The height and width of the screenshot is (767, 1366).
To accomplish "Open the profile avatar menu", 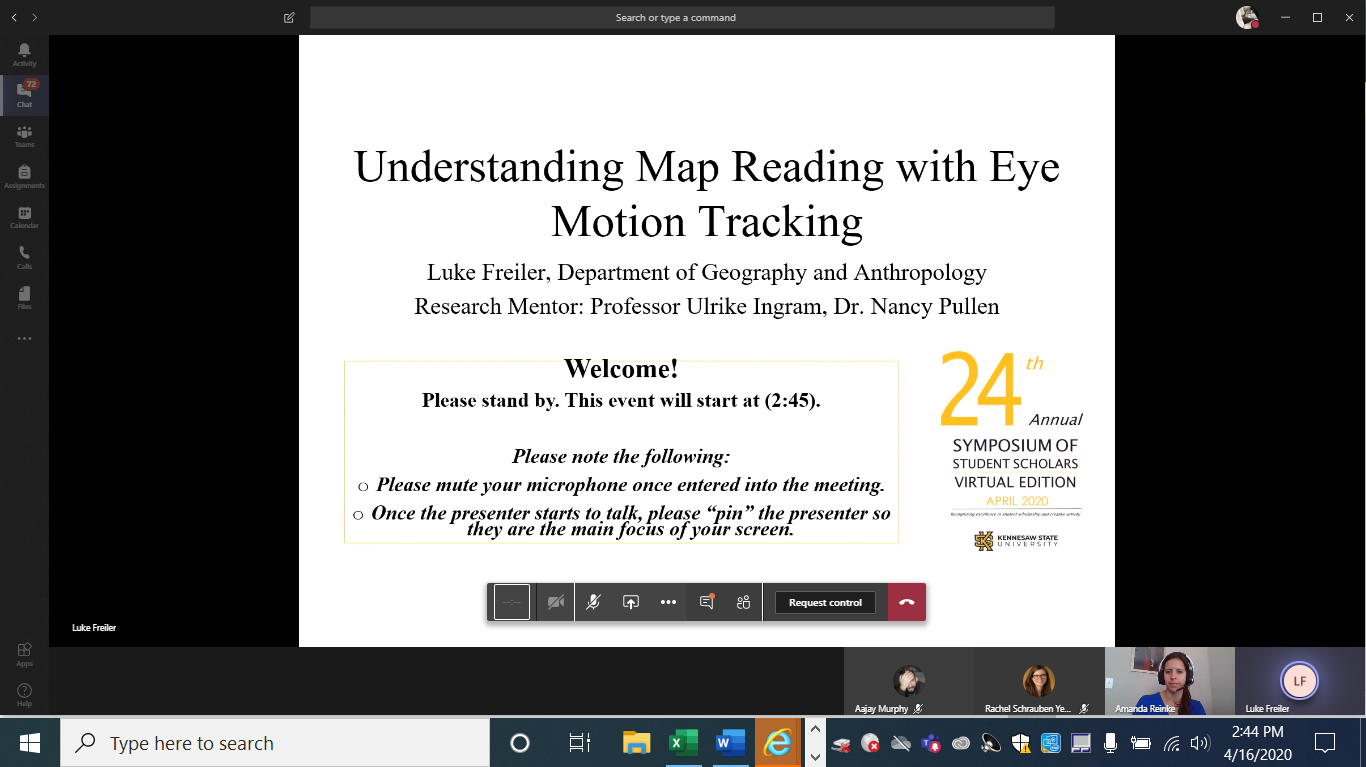I will coord(1246,17).
